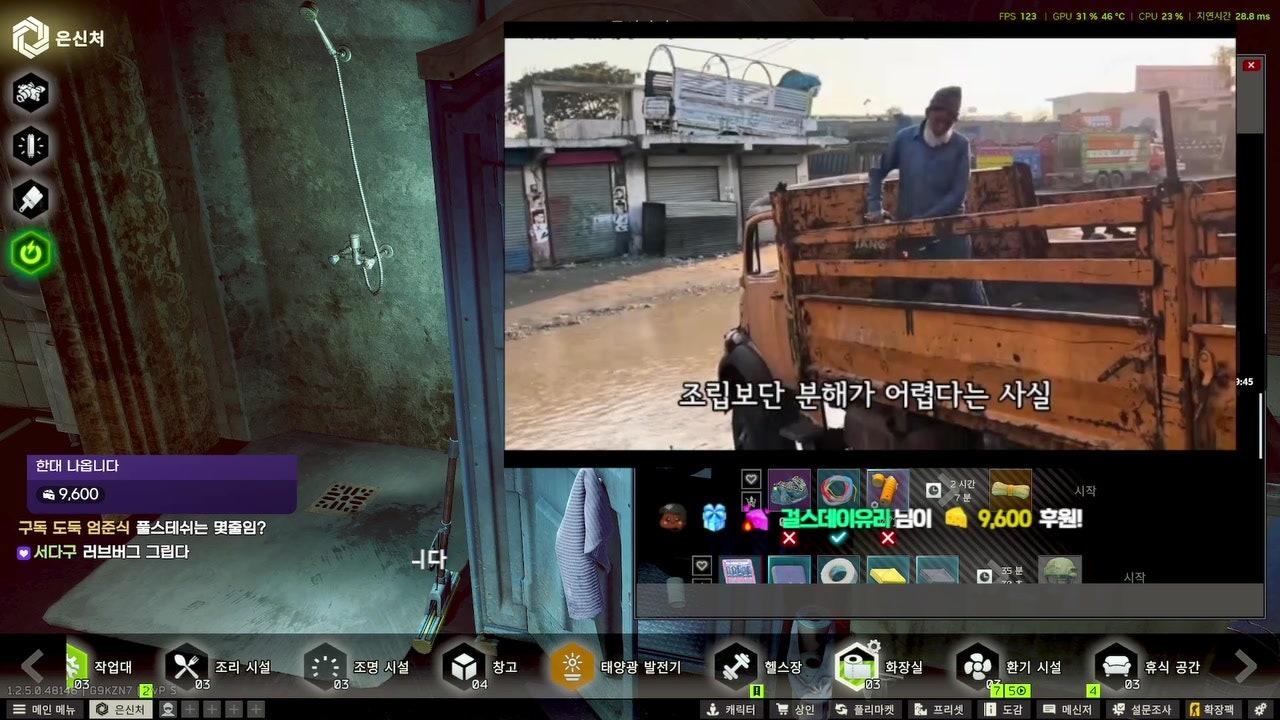Select the 헬스장 dumbbell icon
The width and height of the screenshot is (1280, 720).
pyautogui.click(x=736, y=667)
